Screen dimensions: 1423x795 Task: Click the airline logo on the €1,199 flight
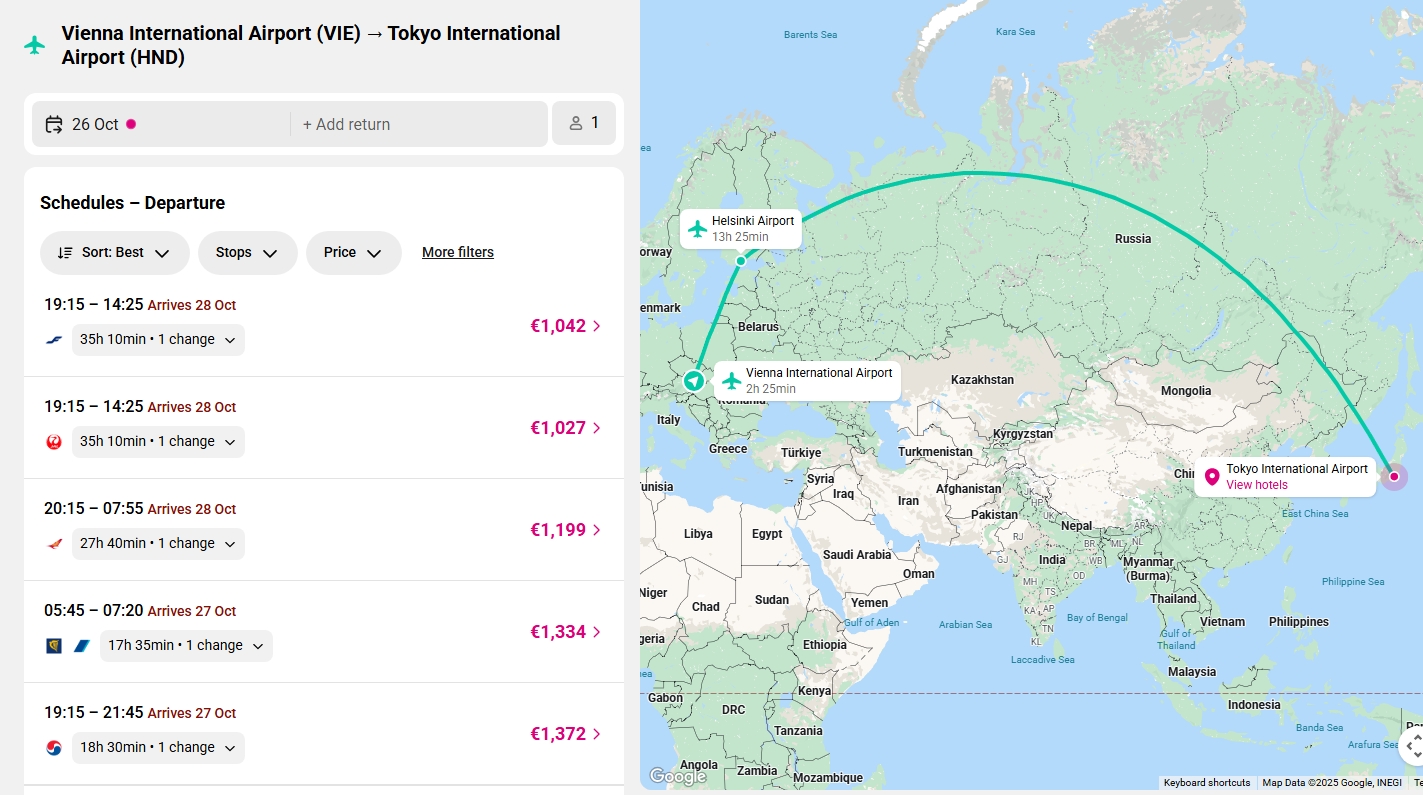pos(55,544)
